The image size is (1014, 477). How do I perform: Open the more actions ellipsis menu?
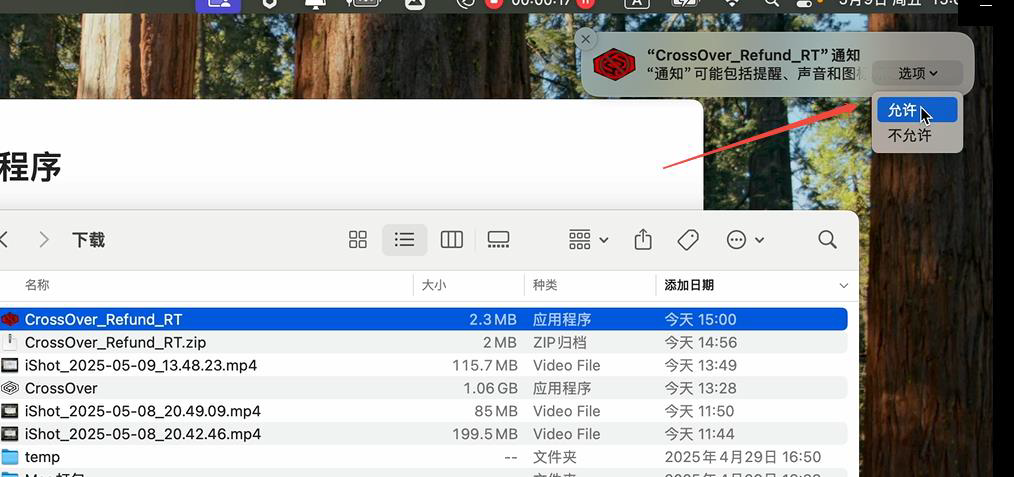click(745, 240)
